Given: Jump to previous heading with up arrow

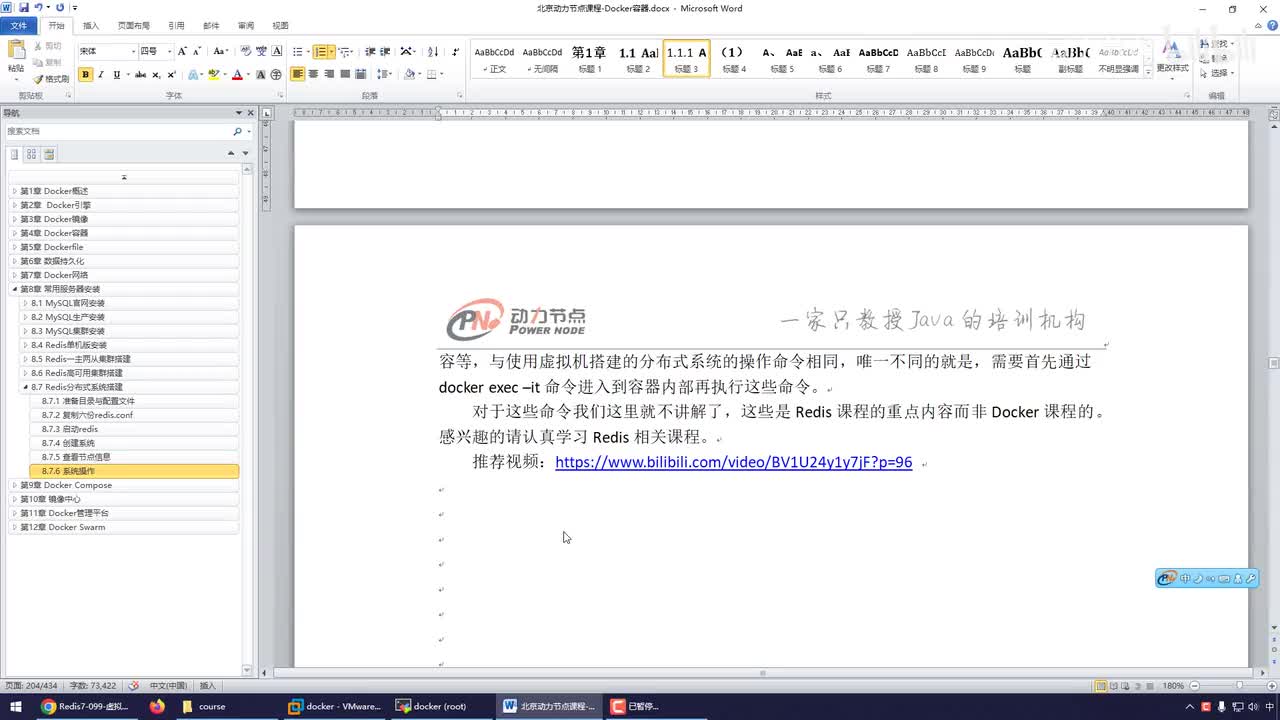Looking at the screenshot, I should tap(231, 153).
